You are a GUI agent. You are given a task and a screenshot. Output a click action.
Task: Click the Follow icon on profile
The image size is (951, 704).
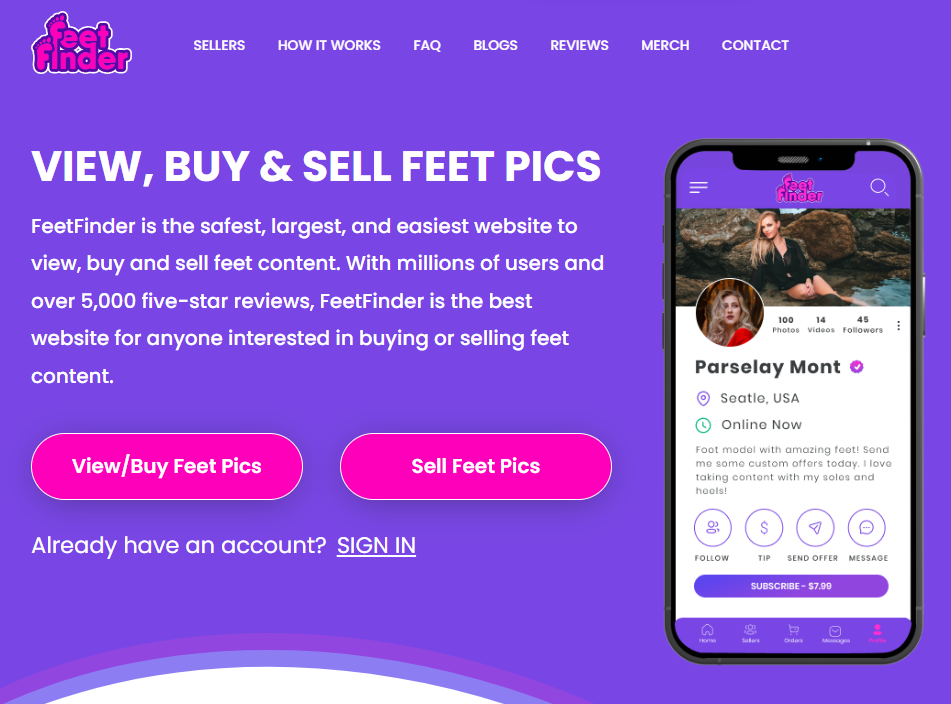[x=713, y=528]
